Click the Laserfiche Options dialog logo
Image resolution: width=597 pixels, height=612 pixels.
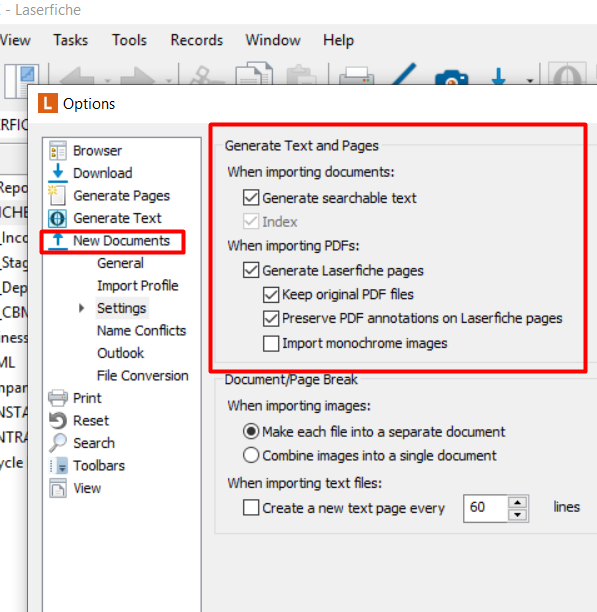click(48, 103)
